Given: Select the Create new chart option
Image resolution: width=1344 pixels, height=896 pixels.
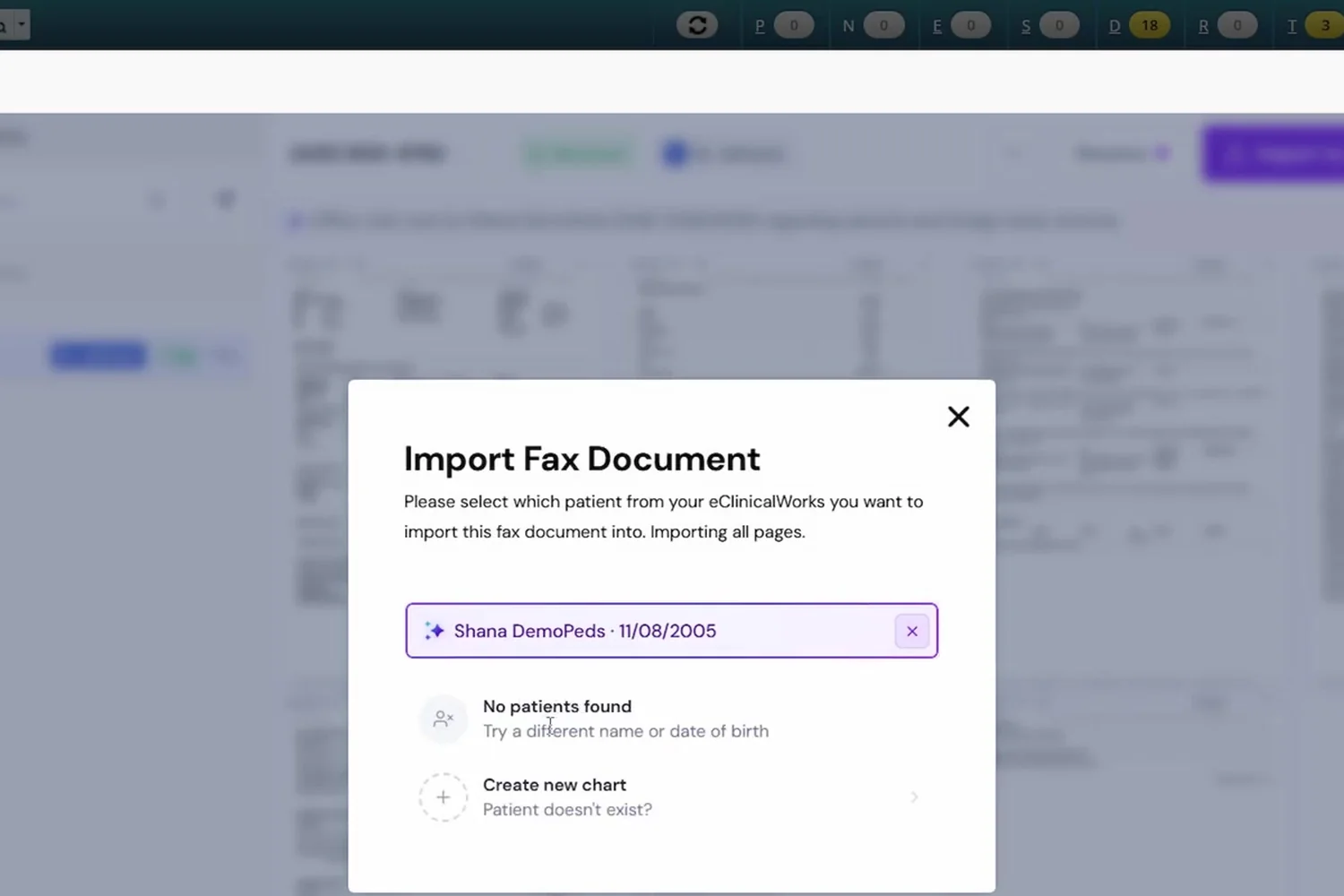Looking at the screenshot, I should click(672, 797).
